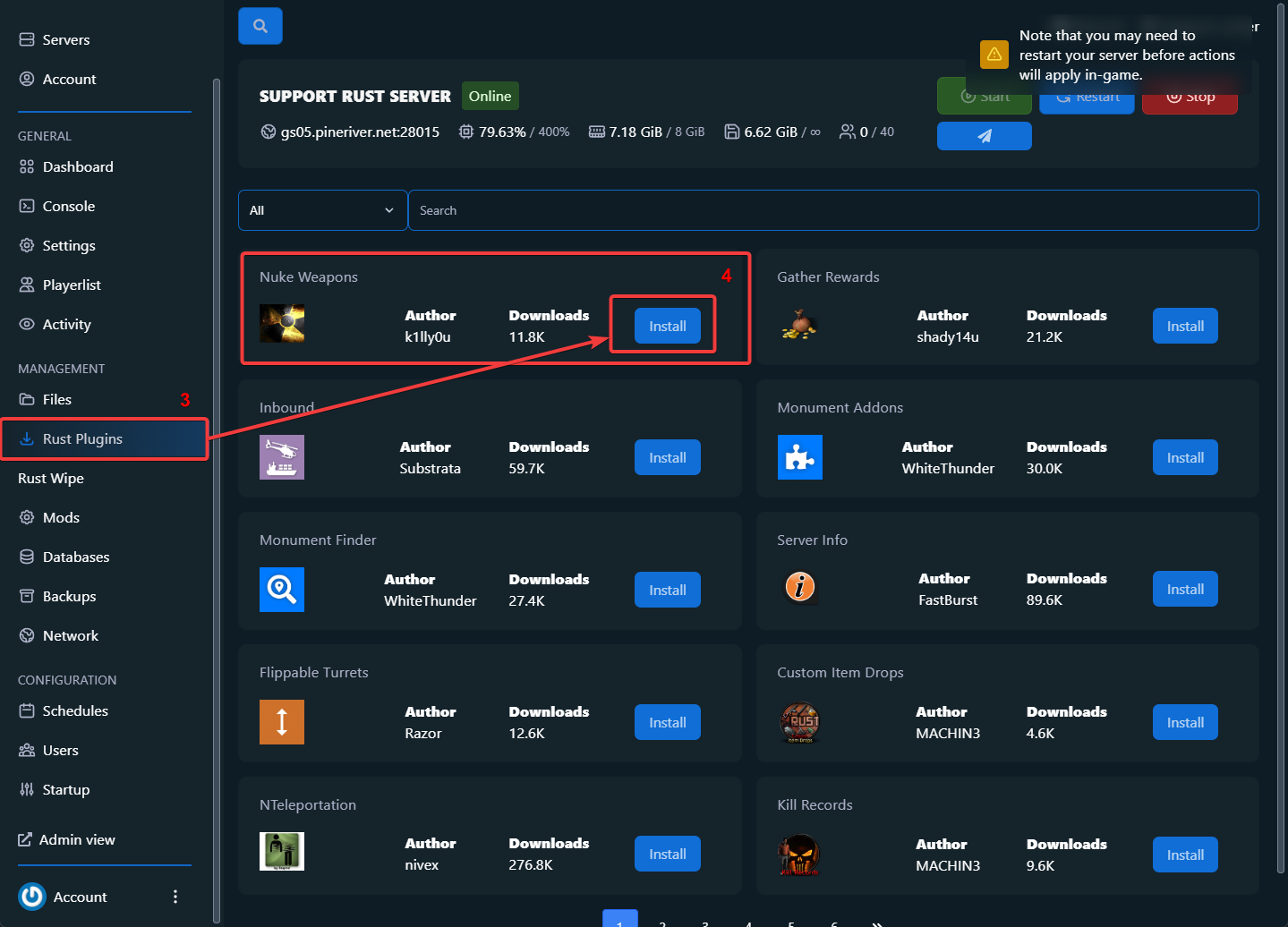Click the Backups archive icon

pyautogui.click(x=27, y=596)
